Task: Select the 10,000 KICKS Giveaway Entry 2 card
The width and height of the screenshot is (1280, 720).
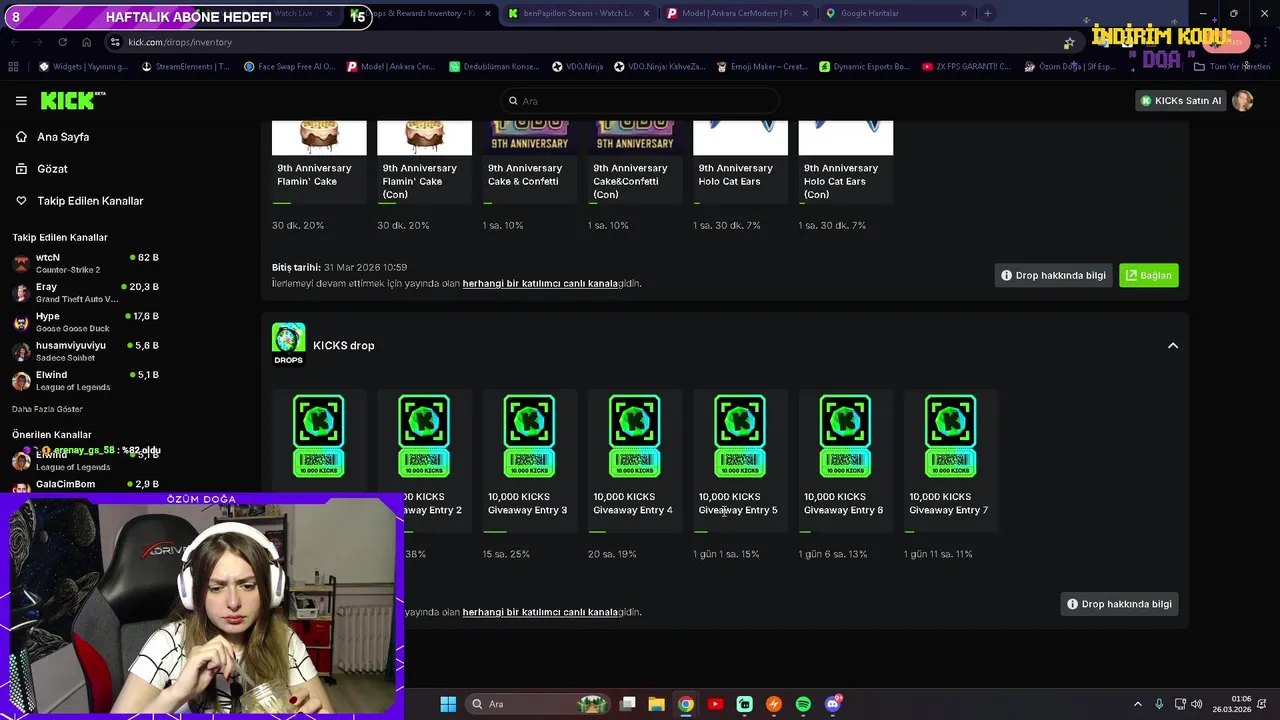Action: pyautogui.click(x=424, y=460)
